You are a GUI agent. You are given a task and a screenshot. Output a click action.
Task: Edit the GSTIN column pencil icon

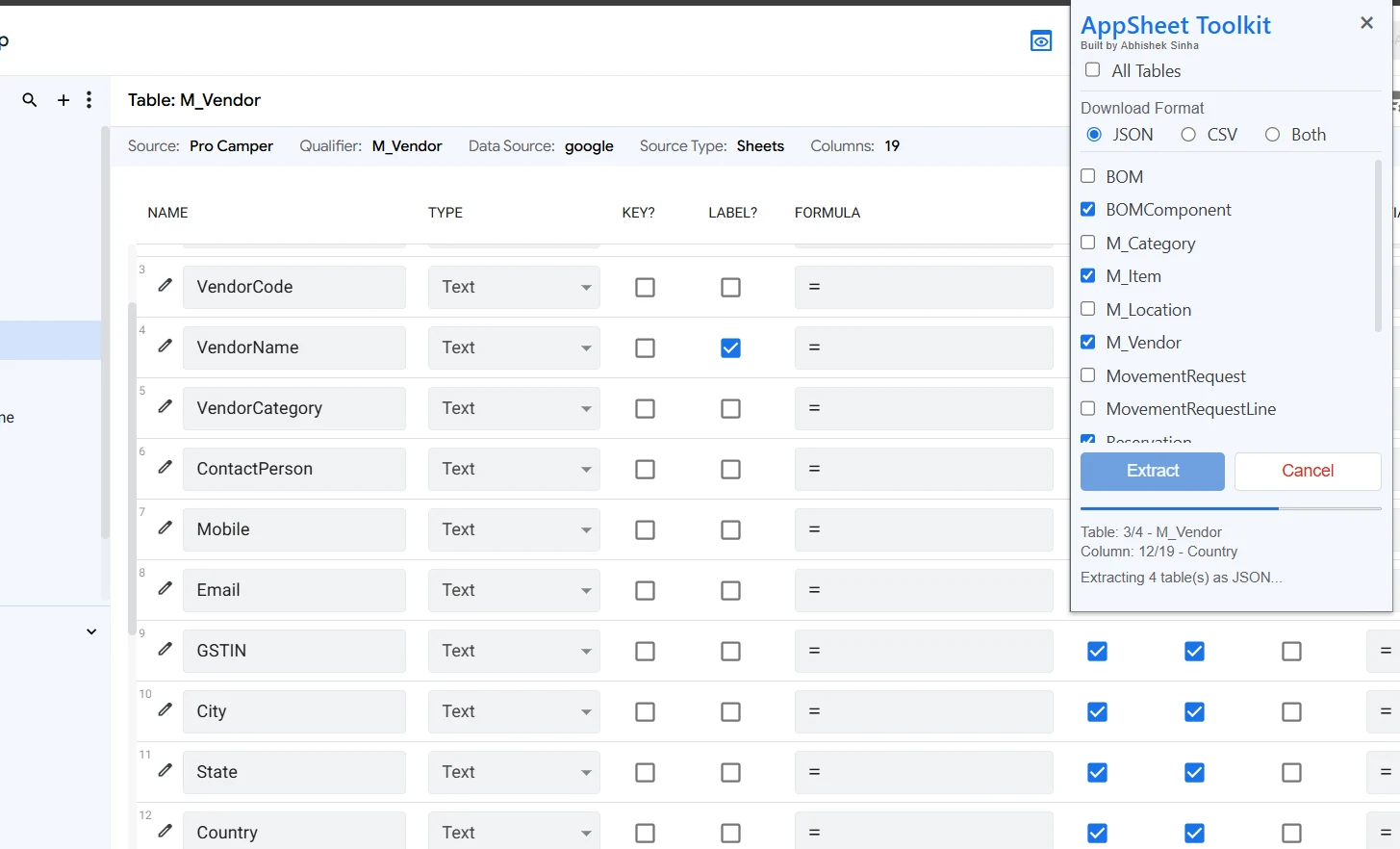point(165,649)
